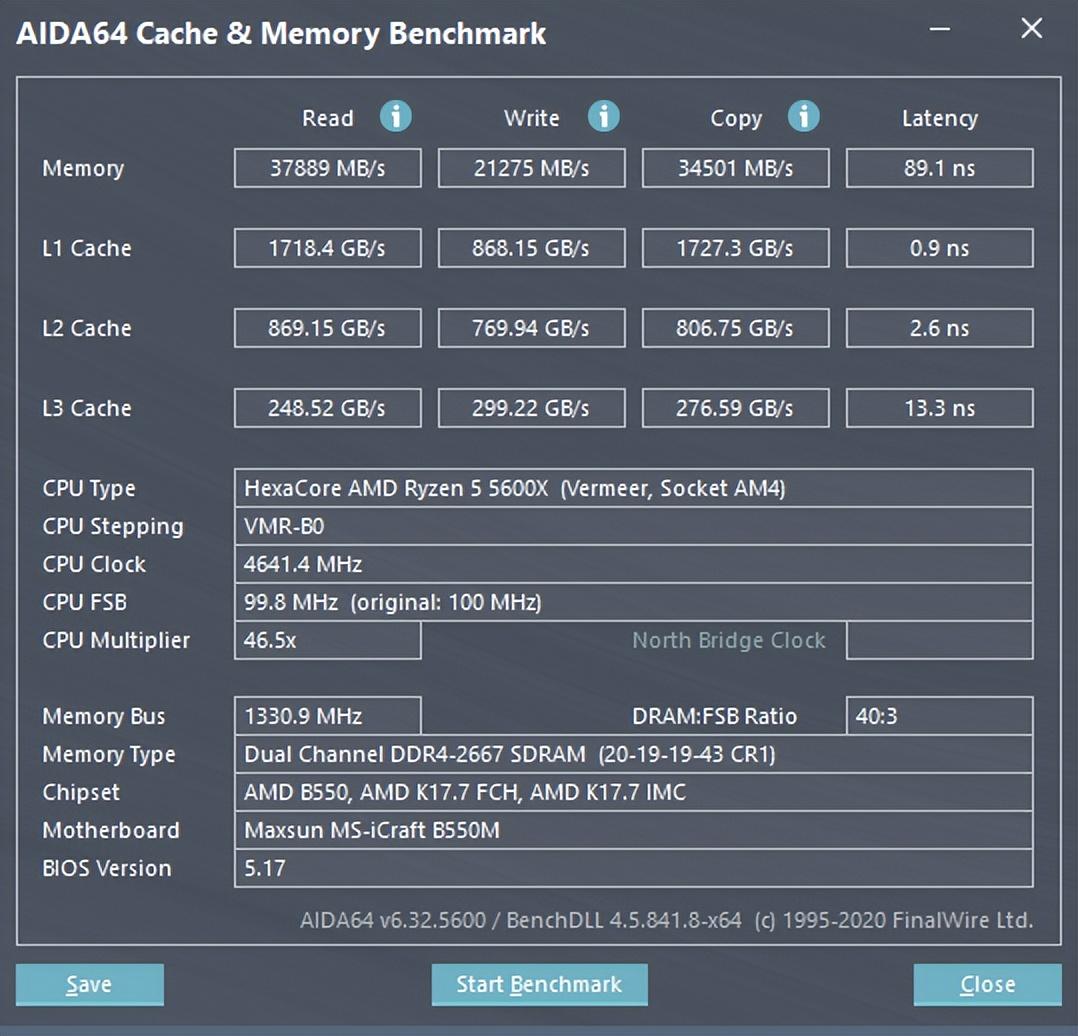Select the L2 Cache Copy result field
1078x1036 pixels.
pyautogui.click(x=735, y=327)
